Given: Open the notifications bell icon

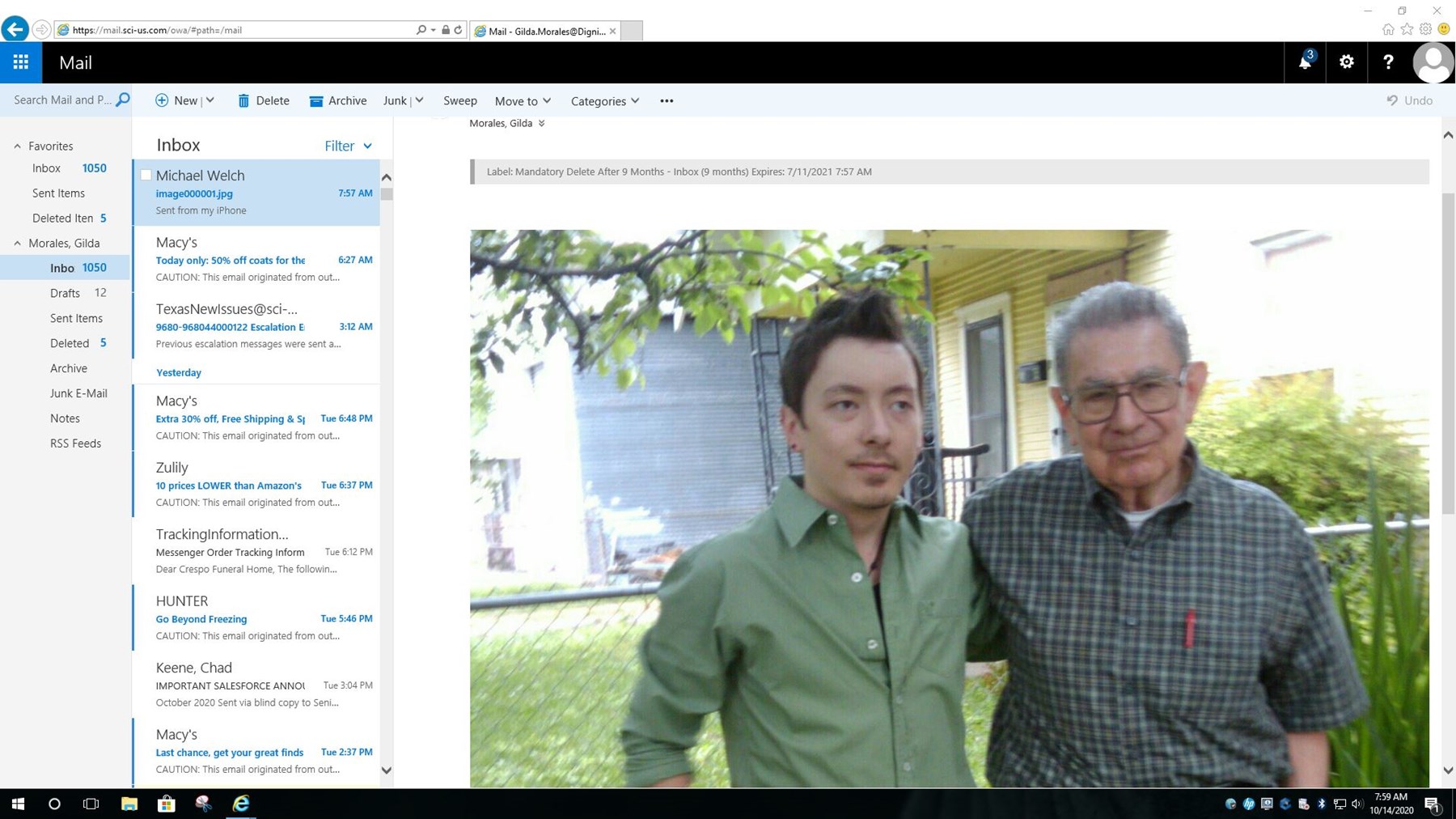Looking at the screenshot, I should pyautogui.click(x=1305, y=62).
